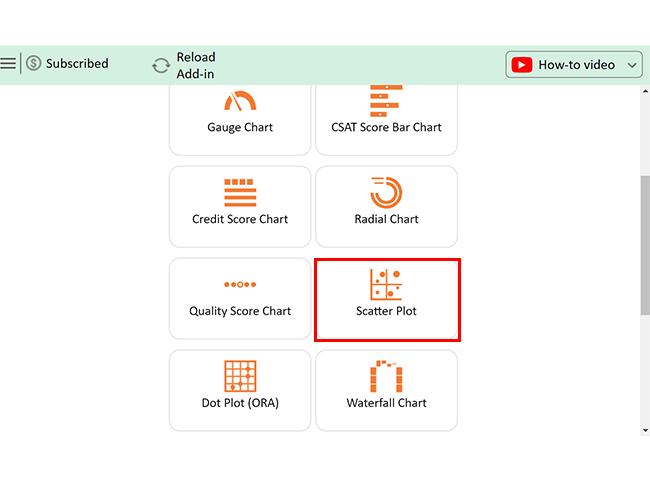Expand the How-to video chevron arrow

[x=632, y=65]
